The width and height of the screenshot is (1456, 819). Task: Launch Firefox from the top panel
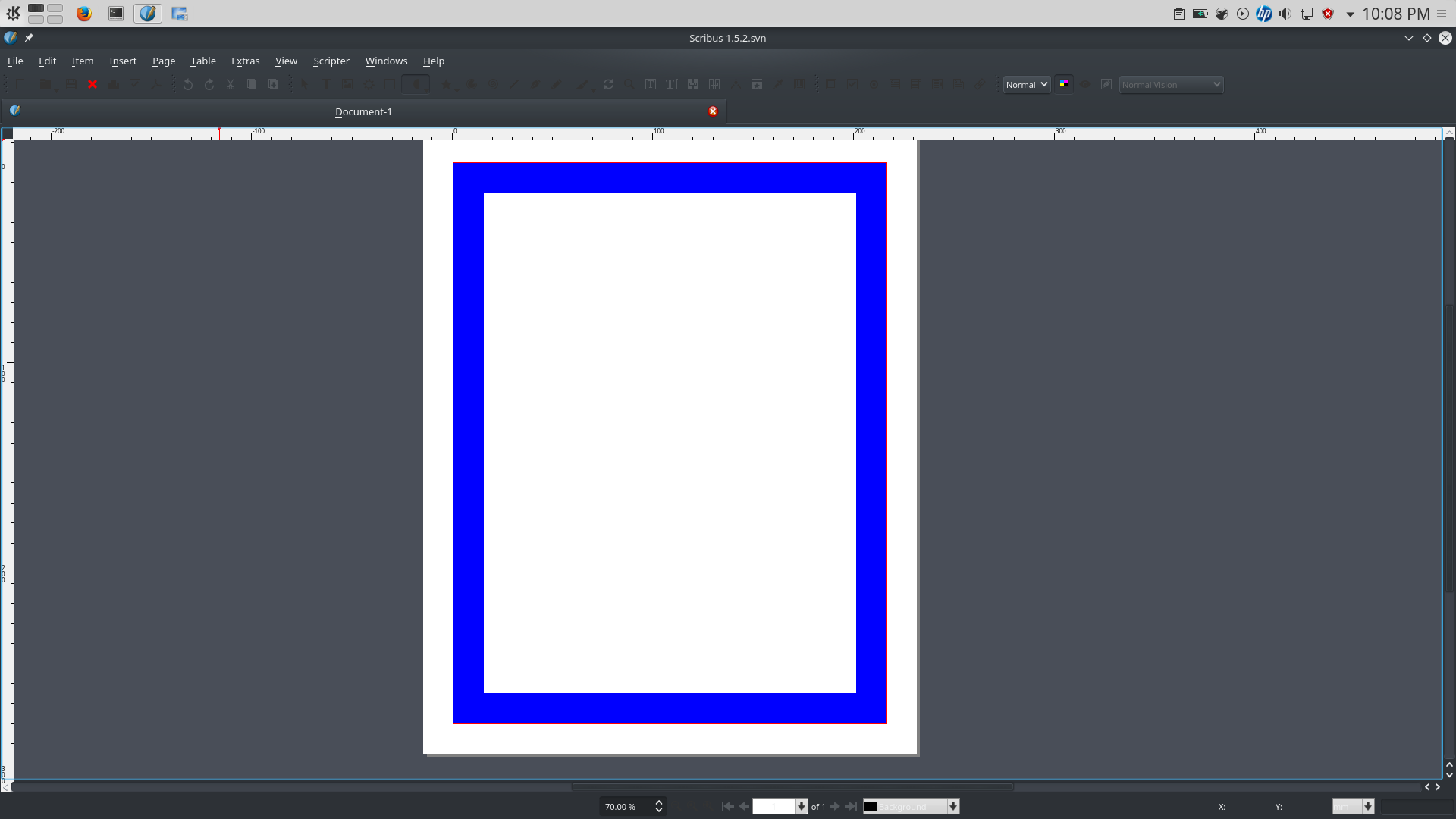point(84,14)
